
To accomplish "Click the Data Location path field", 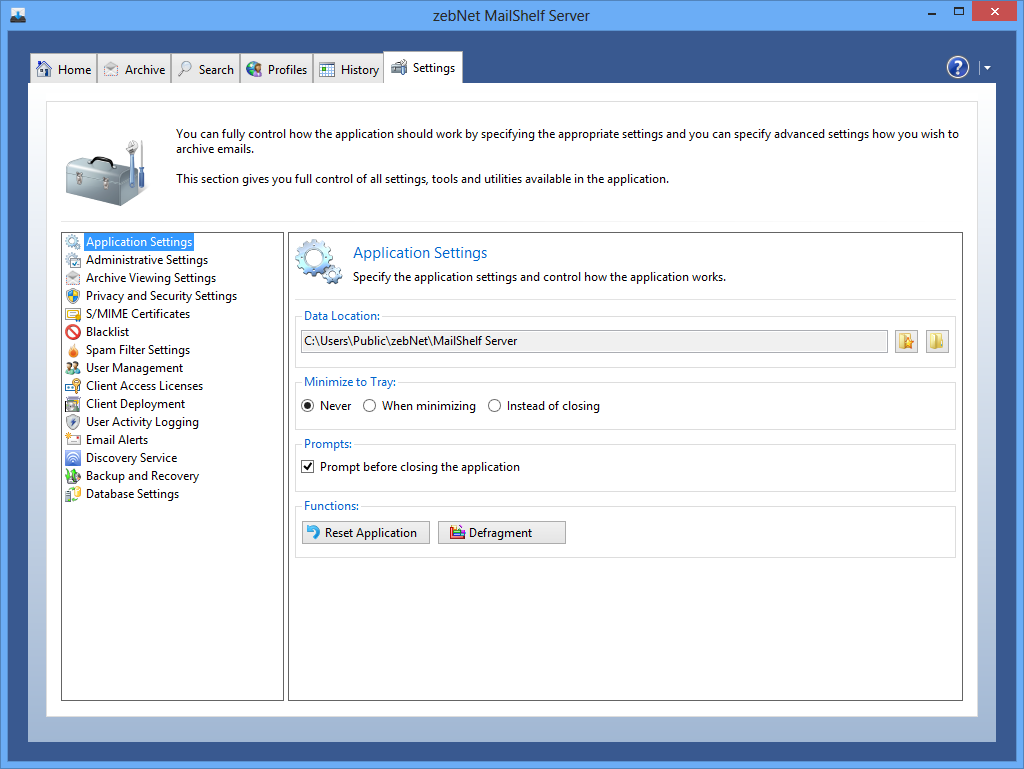I will (594, 341).
